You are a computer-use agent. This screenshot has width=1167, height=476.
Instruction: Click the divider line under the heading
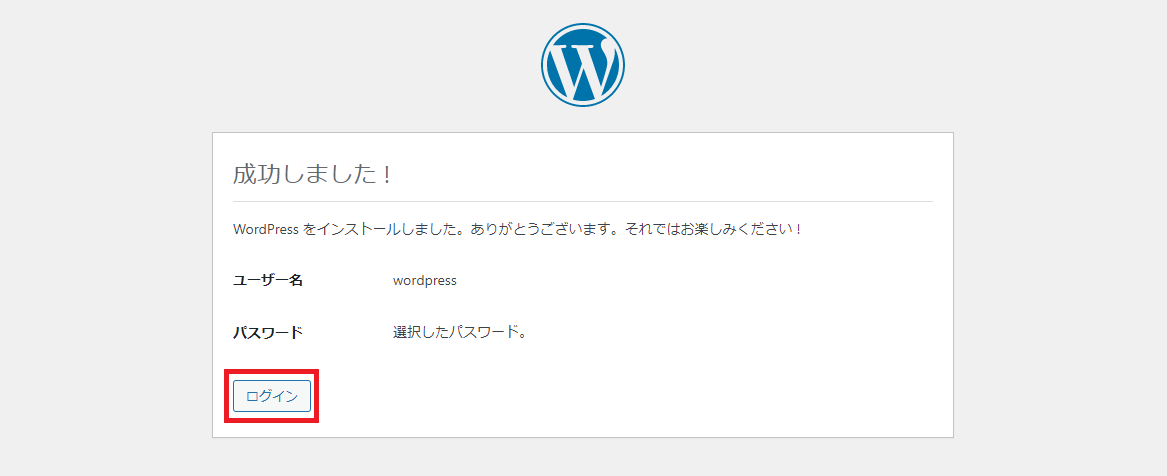pyautogui.click(x=582, y=201)
